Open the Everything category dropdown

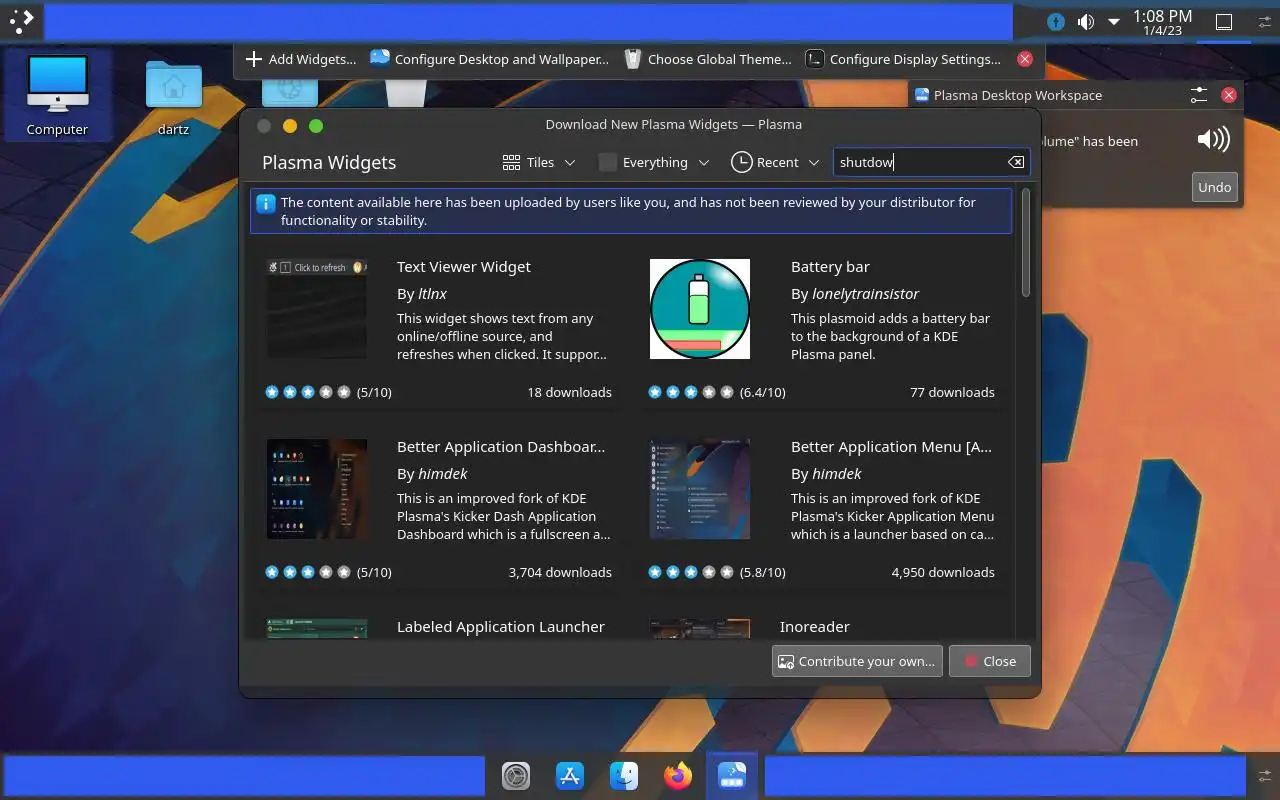[654, 162]
